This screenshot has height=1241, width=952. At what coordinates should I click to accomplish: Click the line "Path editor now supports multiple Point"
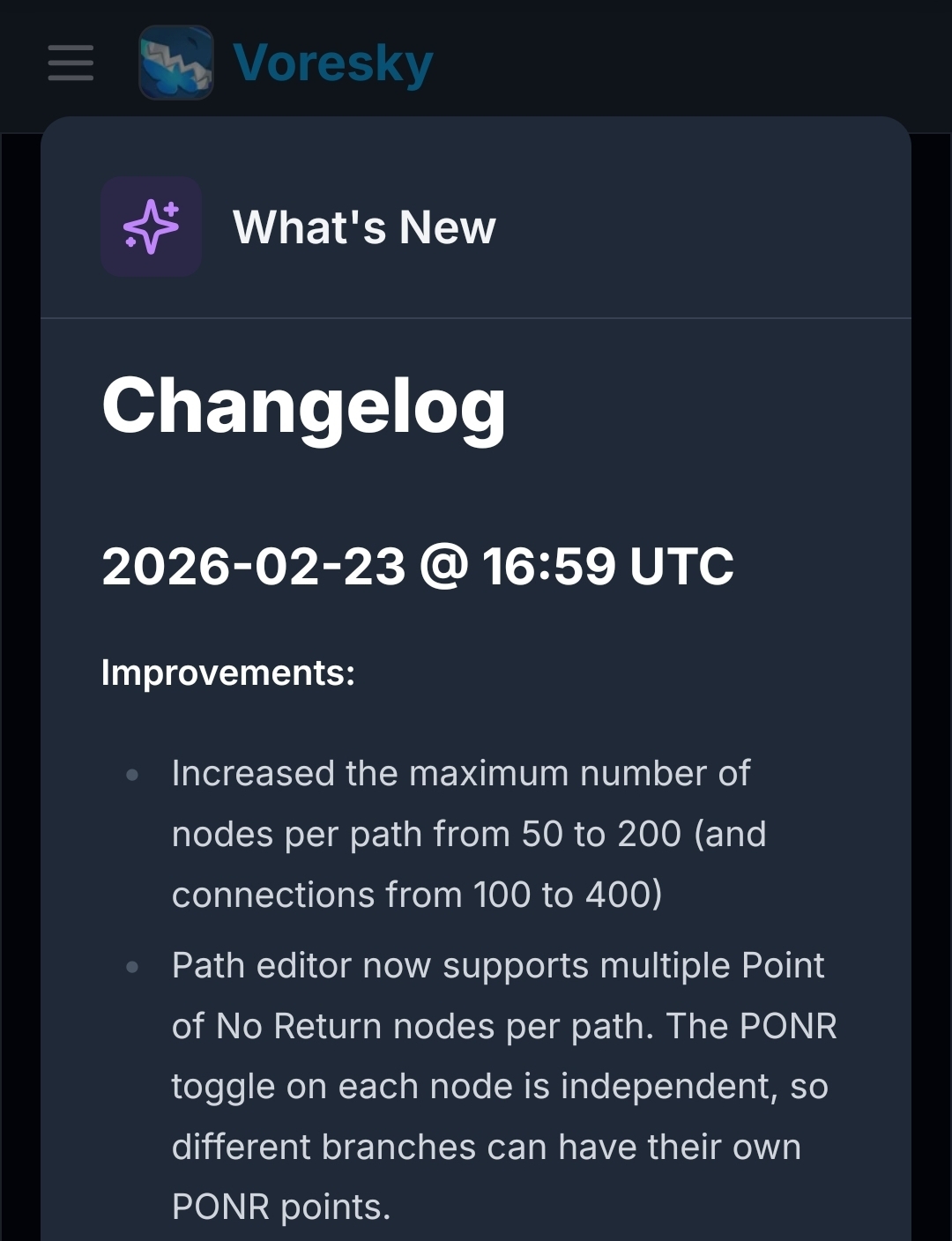[497, 966]
